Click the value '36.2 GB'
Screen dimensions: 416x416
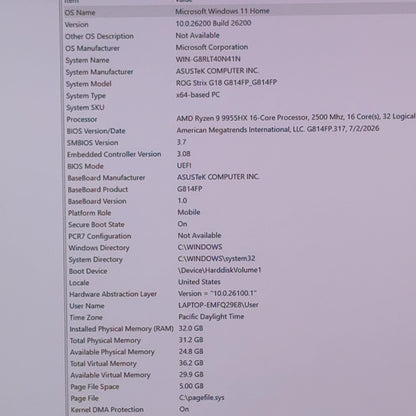tap(191, 363)
